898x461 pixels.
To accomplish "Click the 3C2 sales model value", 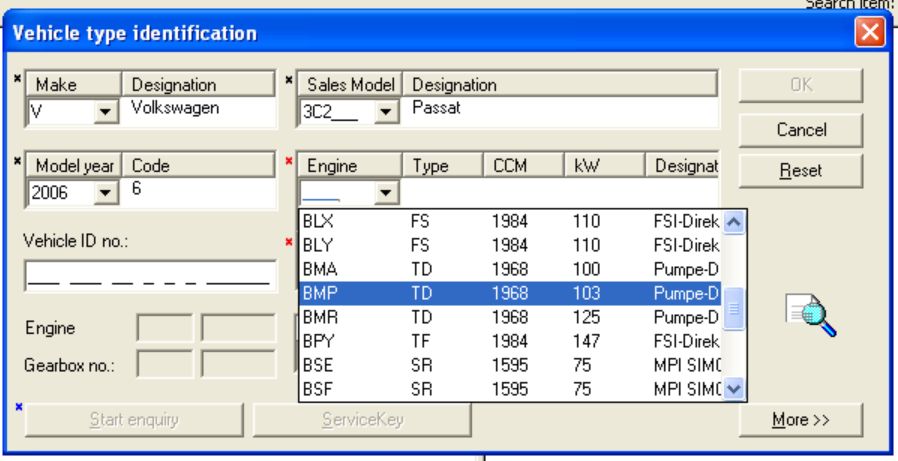I will tap(330, 112).
